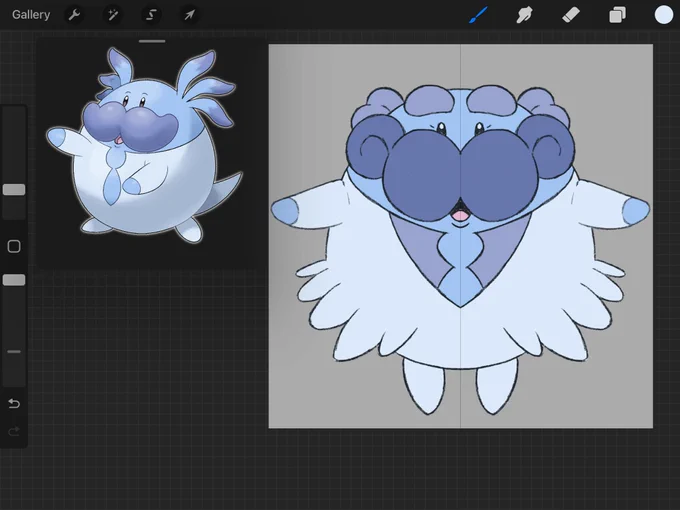This screenshot has width=680, height=510.
Task: Open the Layers panel
Action: (x=617, y=15)
